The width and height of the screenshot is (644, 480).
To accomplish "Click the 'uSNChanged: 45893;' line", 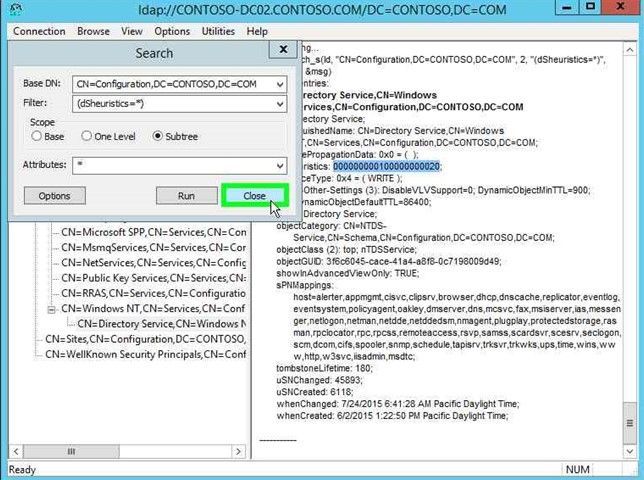I will coord(320,380).
